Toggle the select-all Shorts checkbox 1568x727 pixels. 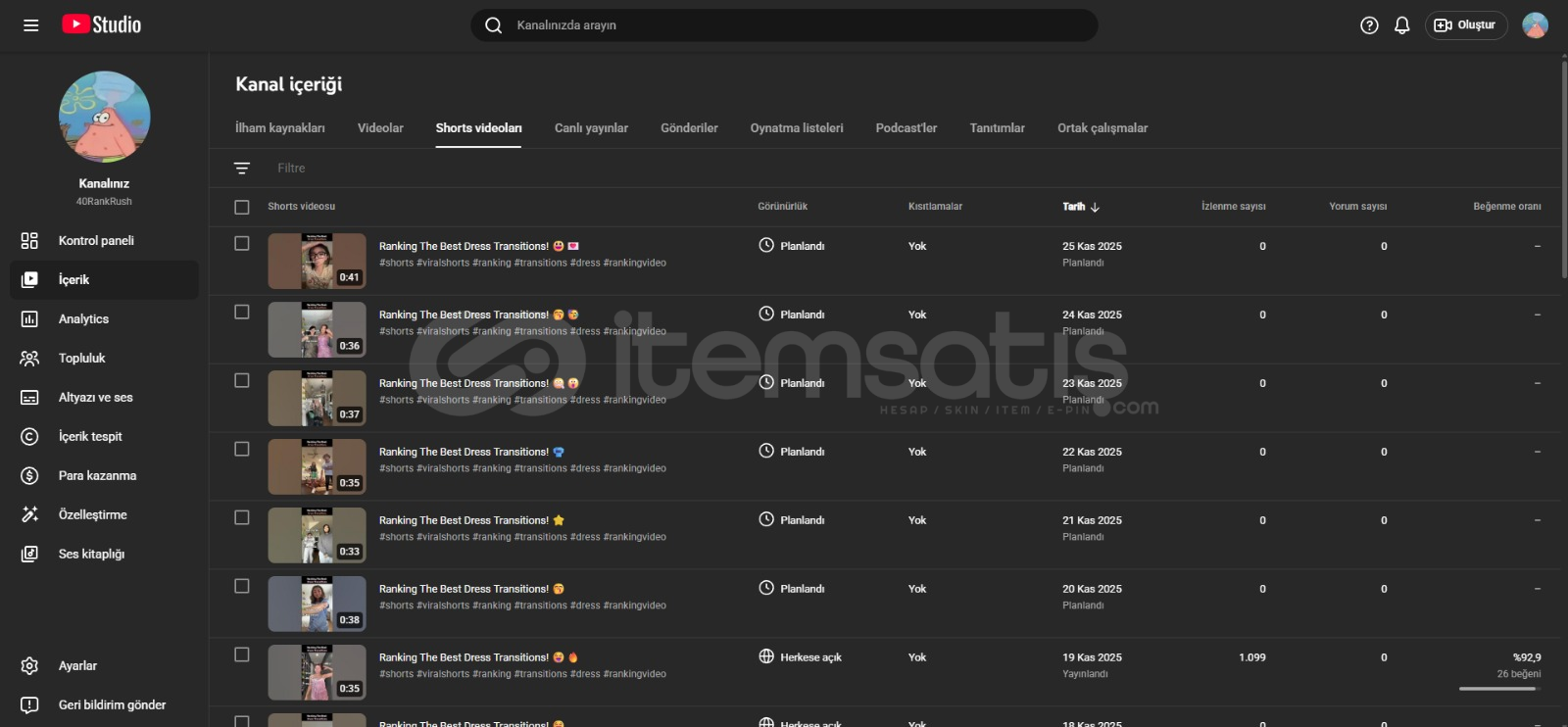point(242,207)
